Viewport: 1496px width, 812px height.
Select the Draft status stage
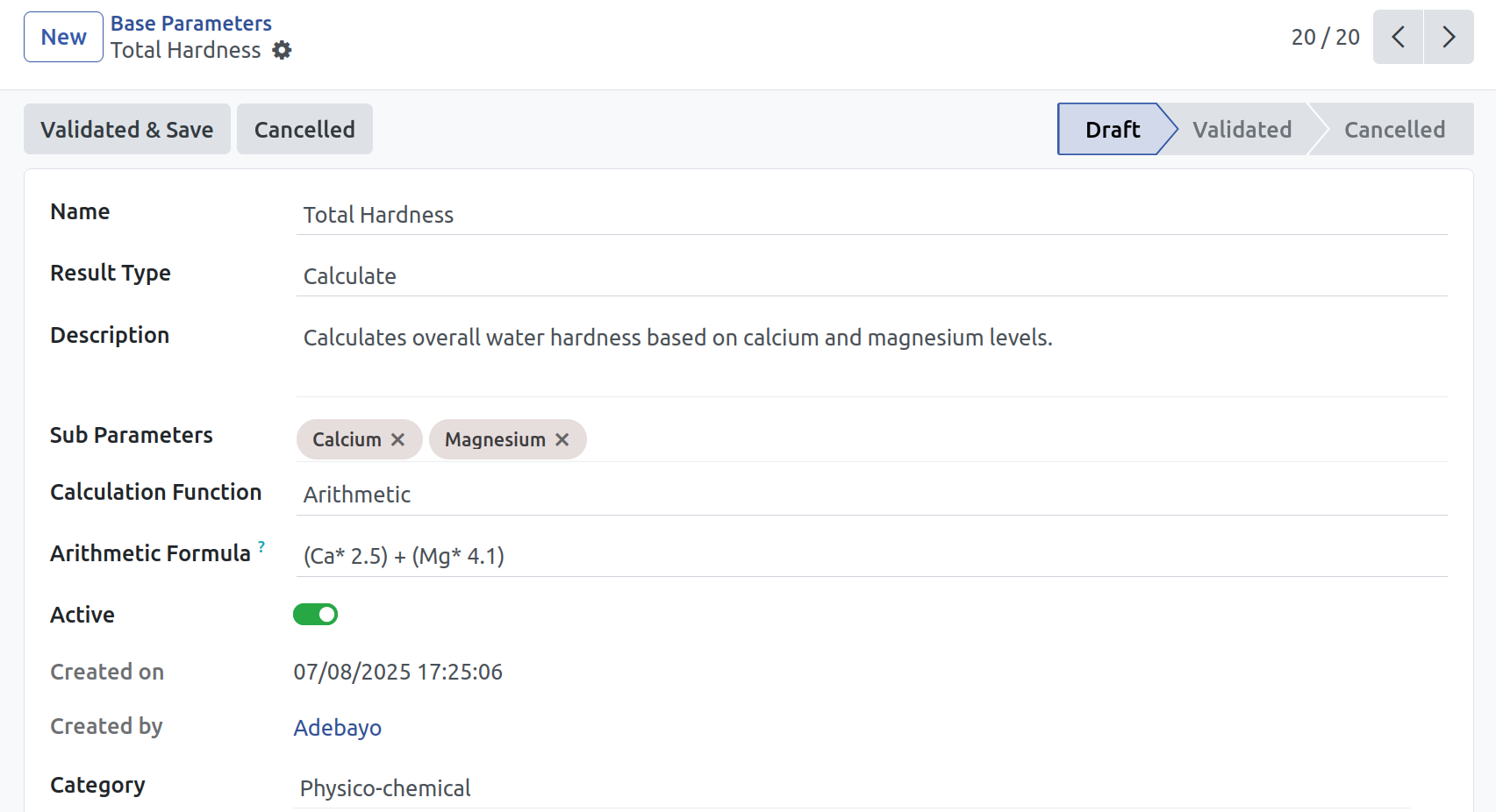click(1112, 130)
